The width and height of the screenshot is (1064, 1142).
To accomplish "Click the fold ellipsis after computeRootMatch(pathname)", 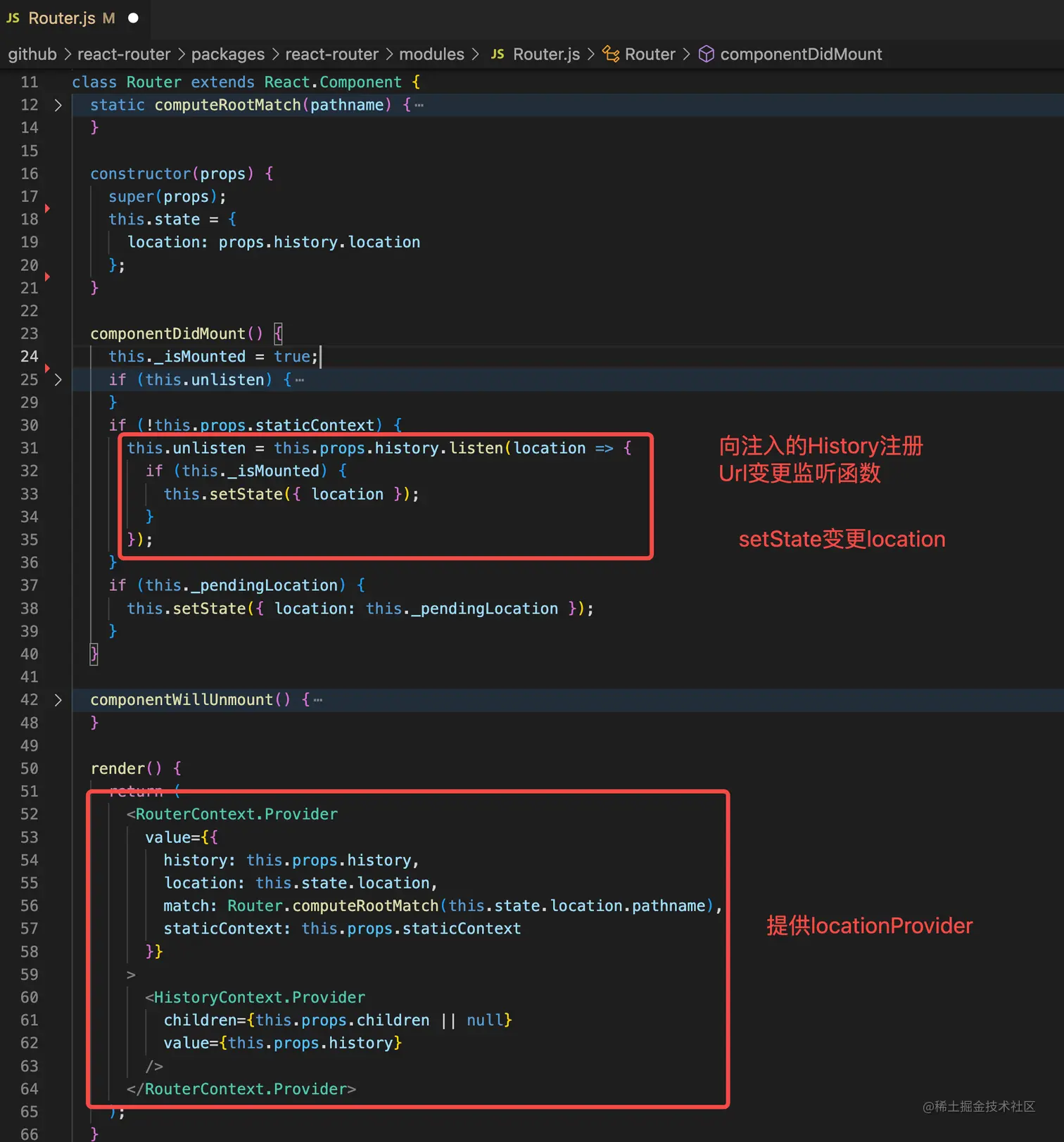I will click(x=419, y=106).
